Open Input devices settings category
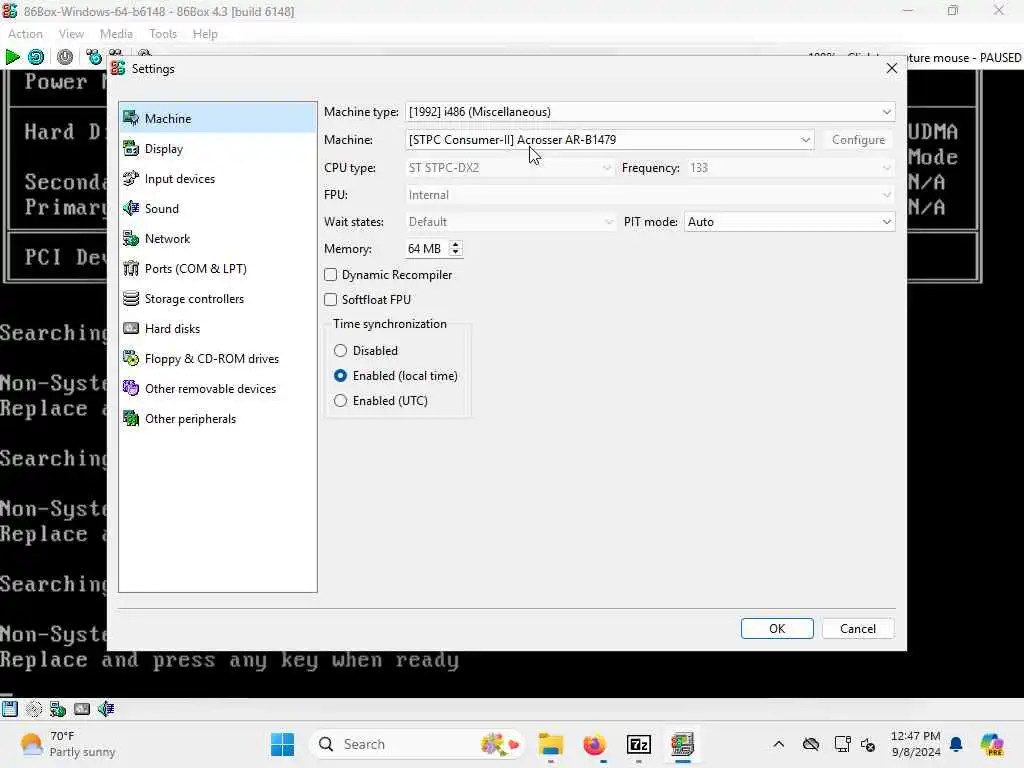 (217, 179)
